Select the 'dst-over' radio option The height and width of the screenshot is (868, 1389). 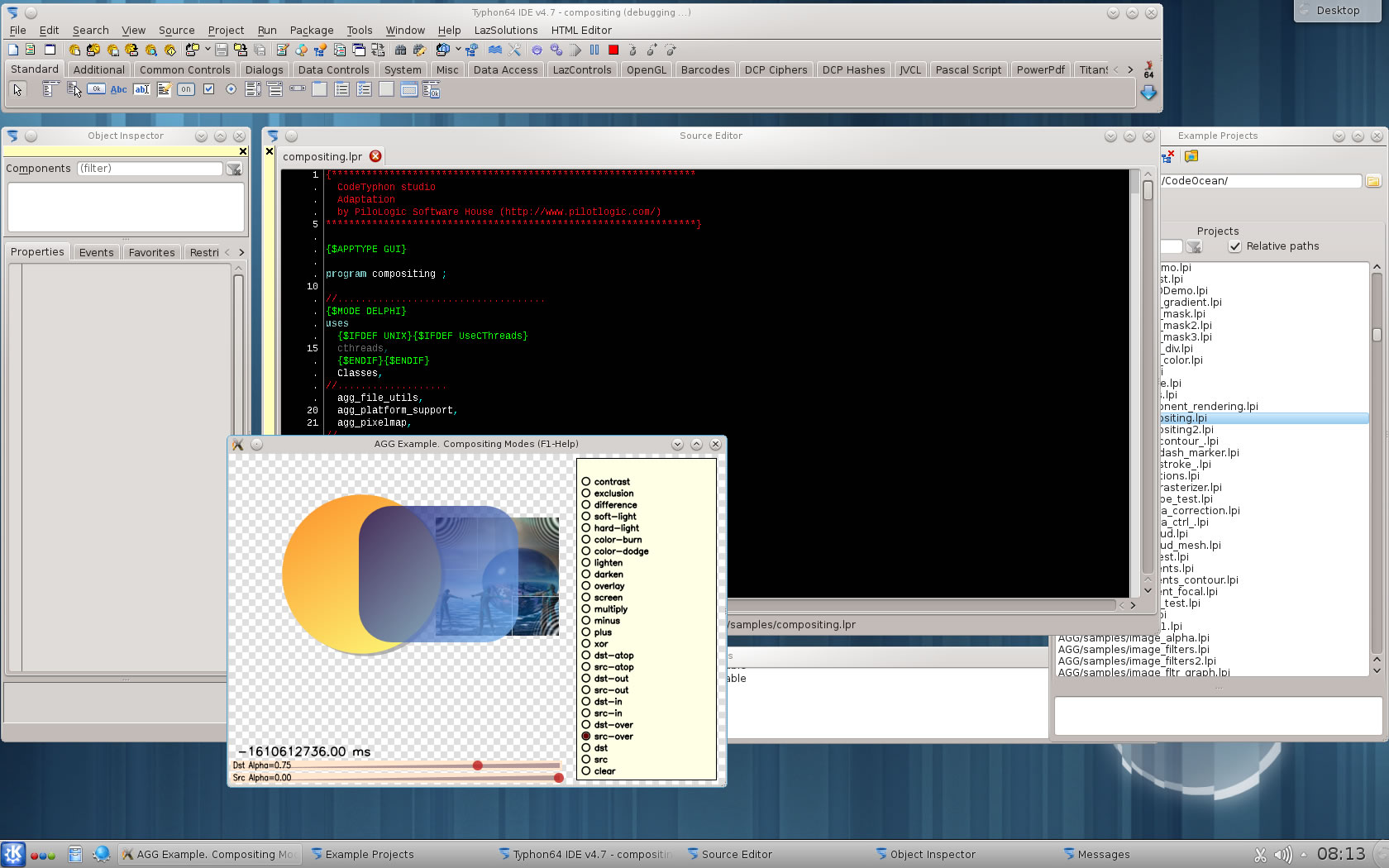(x=585, y=725)
